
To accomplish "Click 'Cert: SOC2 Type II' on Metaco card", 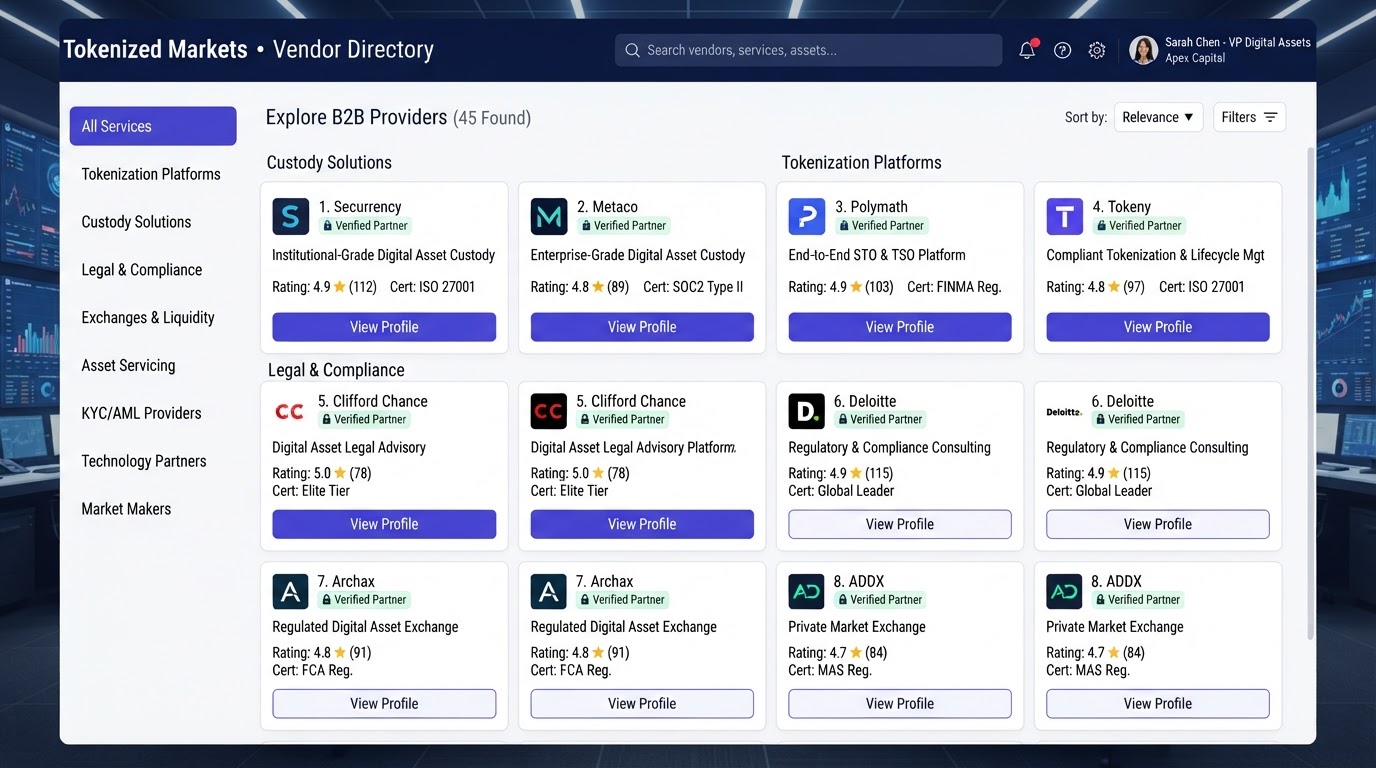I will coord(693,287).
